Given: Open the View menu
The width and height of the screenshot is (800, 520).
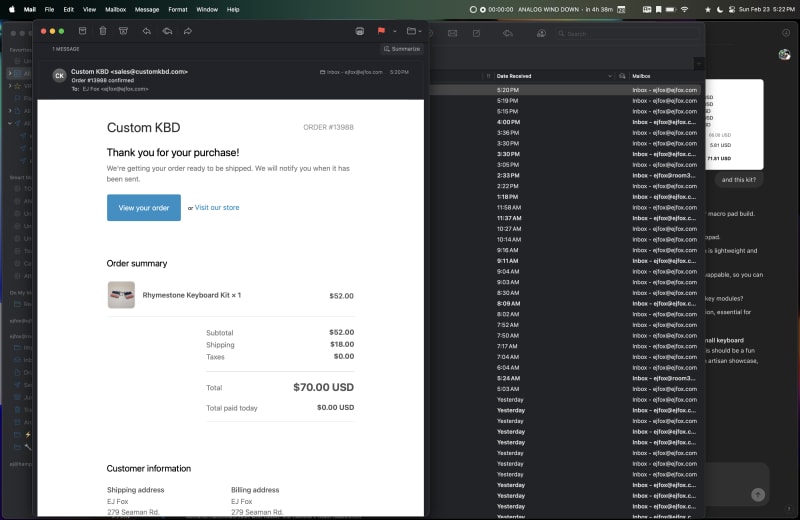Looking at the screenshot, I should (x=89, y=9).
